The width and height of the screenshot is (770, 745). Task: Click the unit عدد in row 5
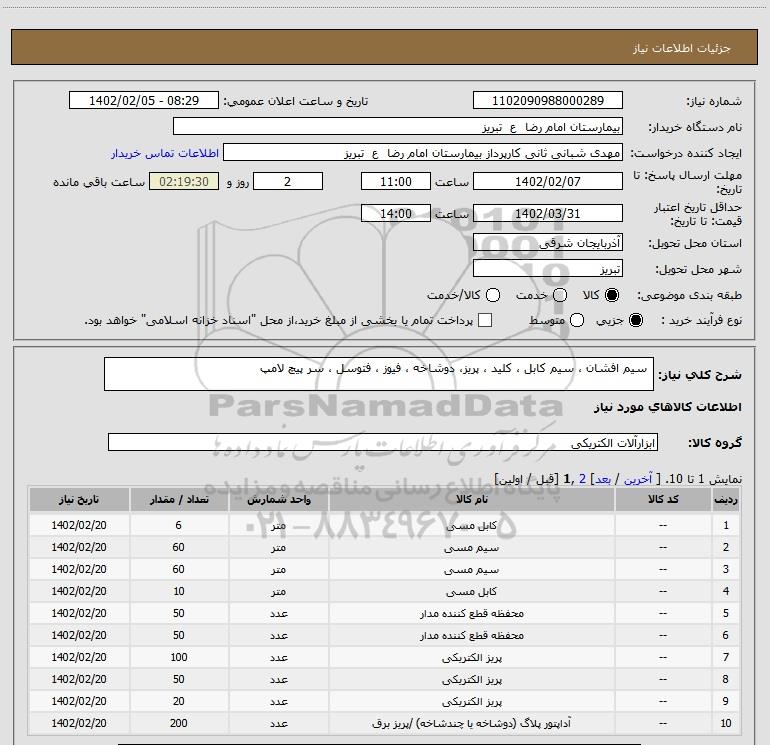pos(278,613)
